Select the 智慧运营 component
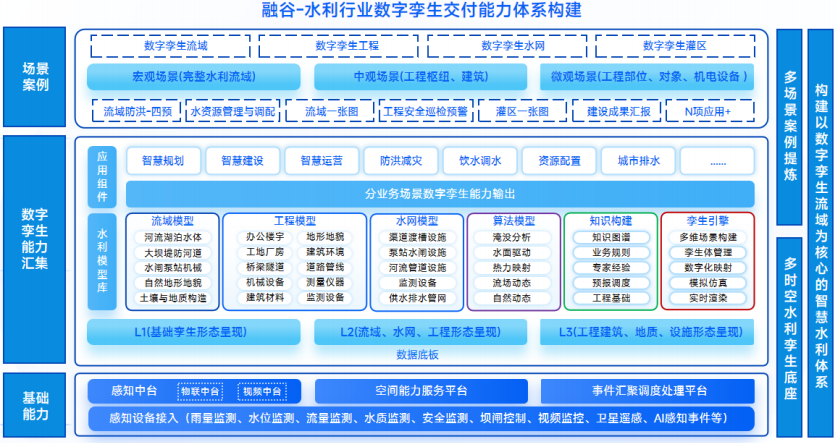Image resolution: width=837 pixels, height=443 pixels. click(322, 161)
